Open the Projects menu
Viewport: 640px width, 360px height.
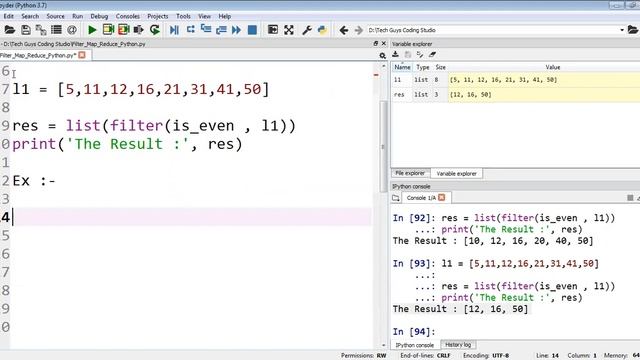click(158, 16)
